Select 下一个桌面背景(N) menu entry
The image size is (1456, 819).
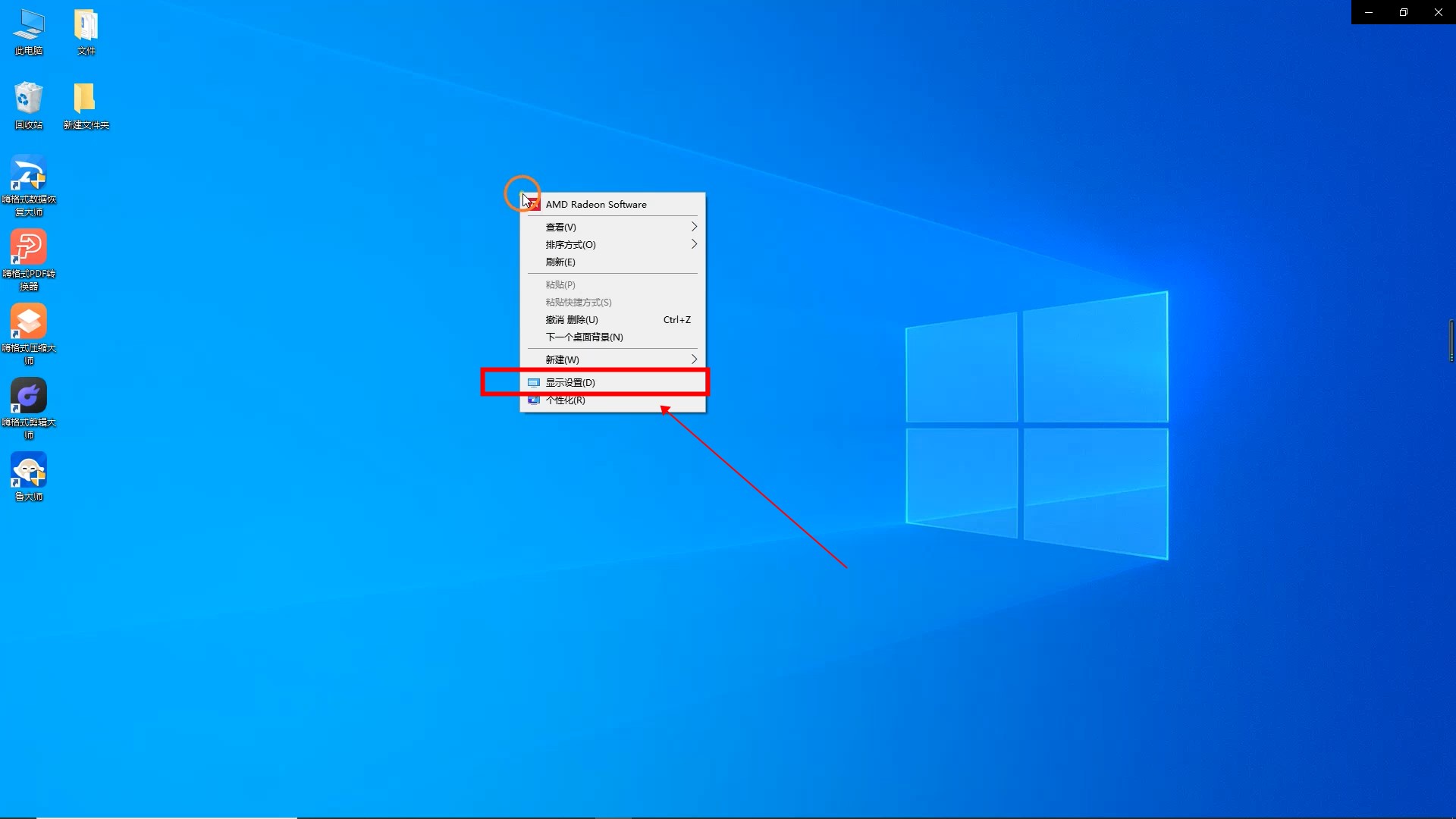tap(585, 337)
